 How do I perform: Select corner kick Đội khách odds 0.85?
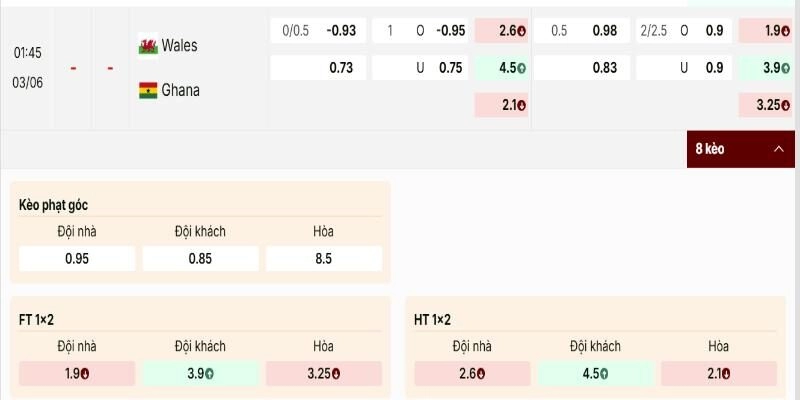pyautogui.click(x=201, y=259)
